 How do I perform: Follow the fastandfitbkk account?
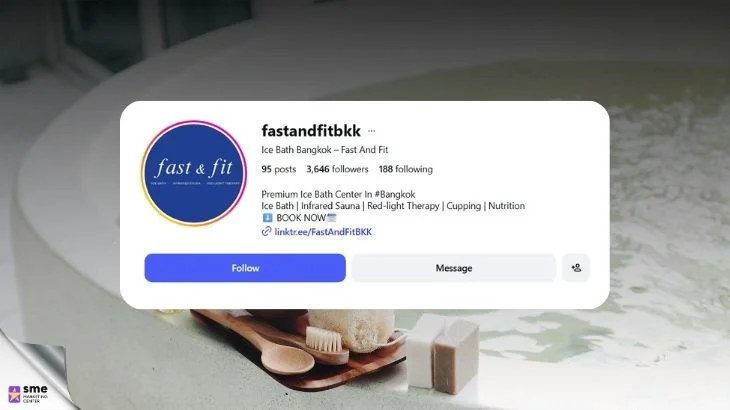click(245, 268)
